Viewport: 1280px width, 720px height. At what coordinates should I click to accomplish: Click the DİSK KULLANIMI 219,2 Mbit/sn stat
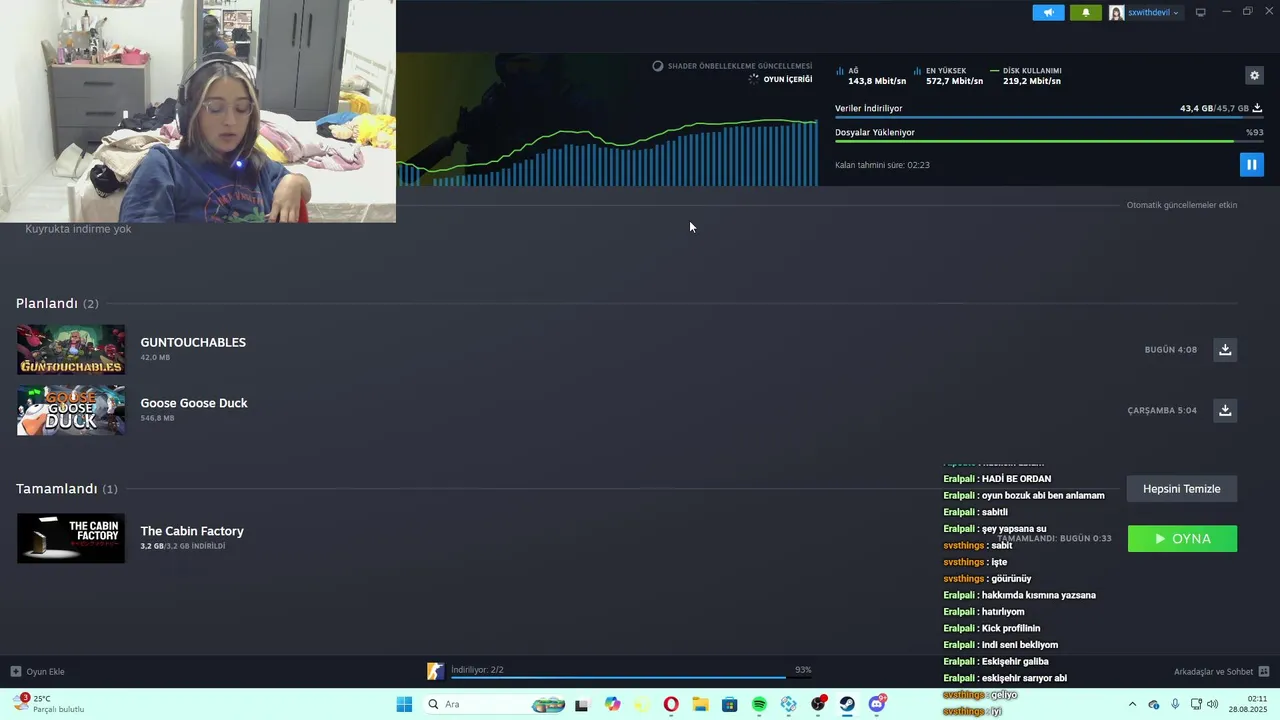(1026, 76)
